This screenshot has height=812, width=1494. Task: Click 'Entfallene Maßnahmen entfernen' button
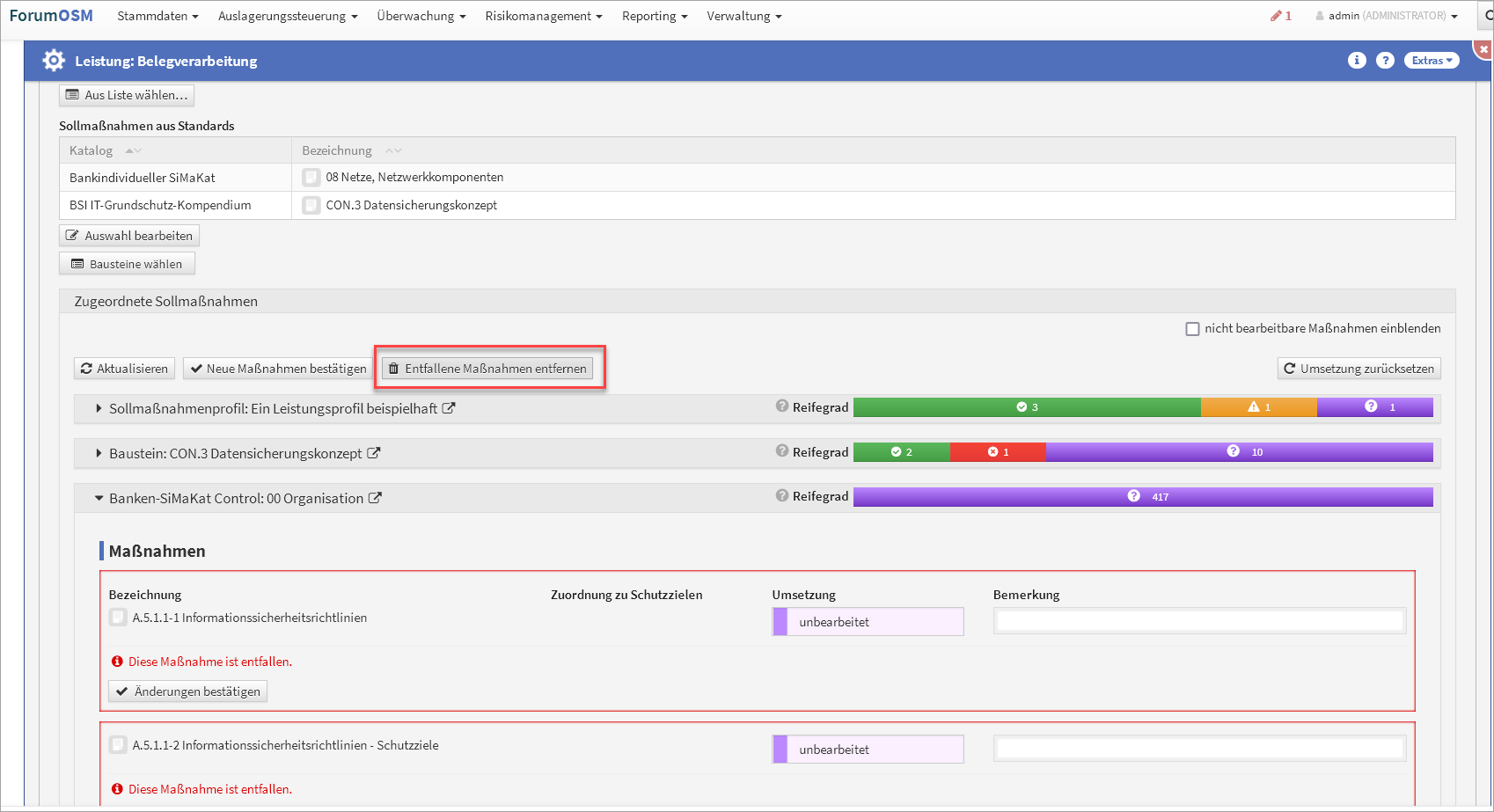(x=487, y=369)
